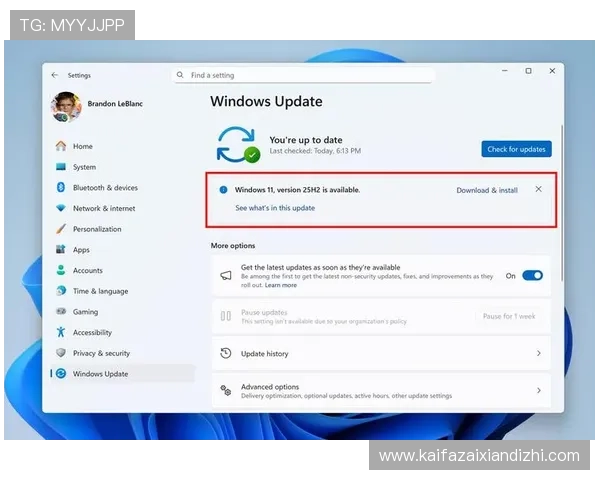600x480 pixels.
Task: Expand the Update history row chevron
Action: point(539,353)
